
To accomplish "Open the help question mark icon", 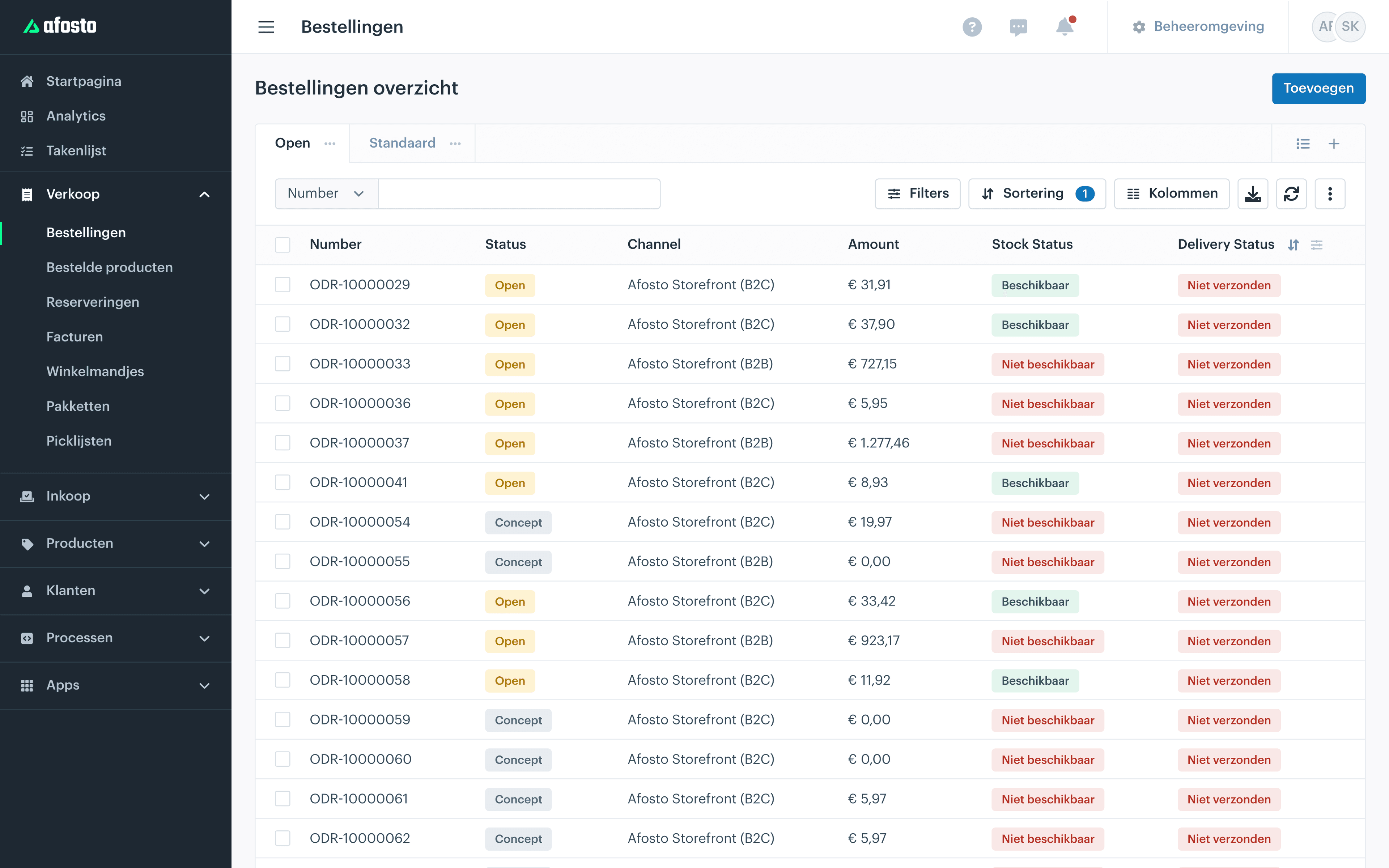I will (972, 27).
